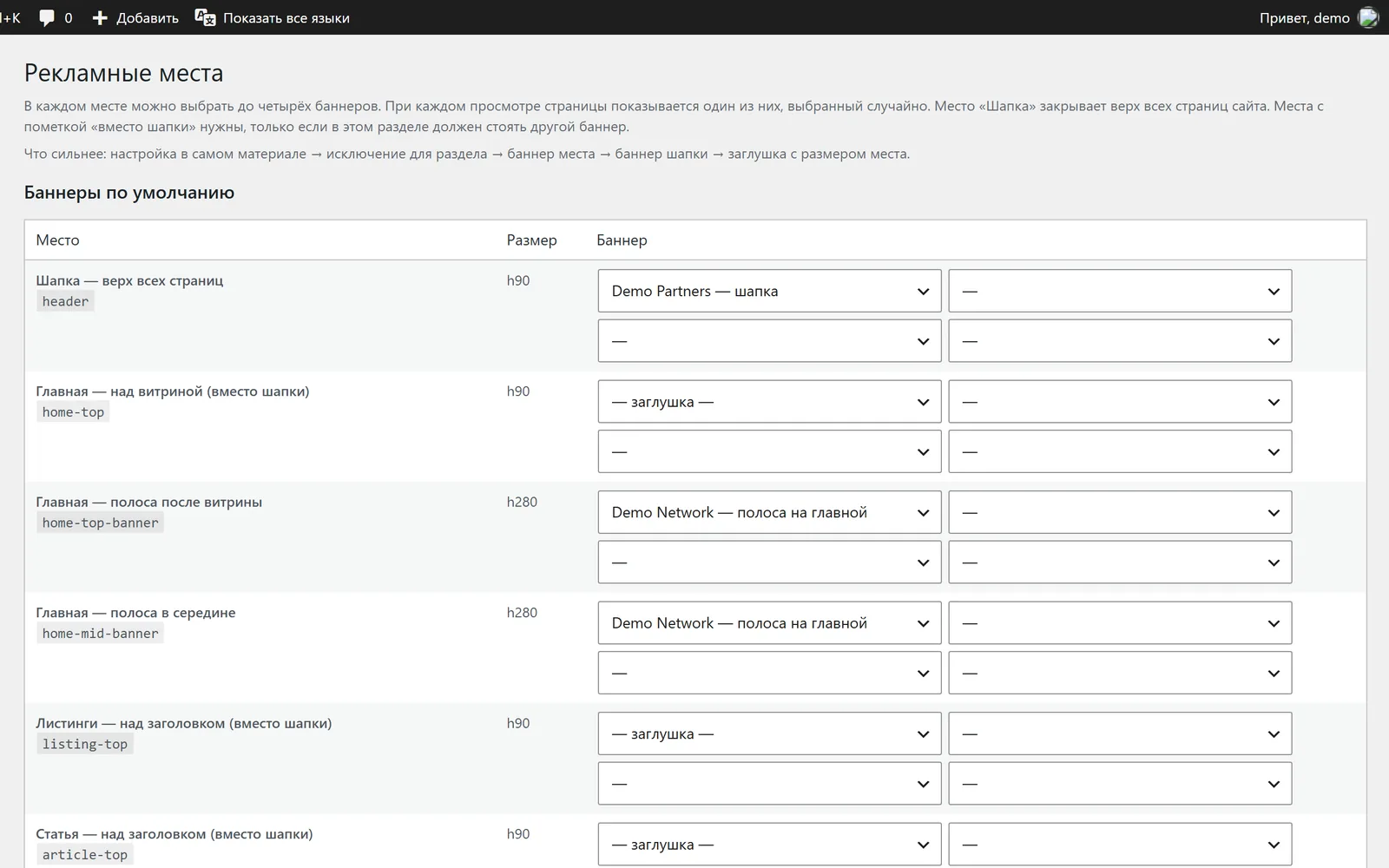The height and width of the screenshot is (868, 1389).
Task: Click the plus icon next to Добавить
Action: pos(100,18)
